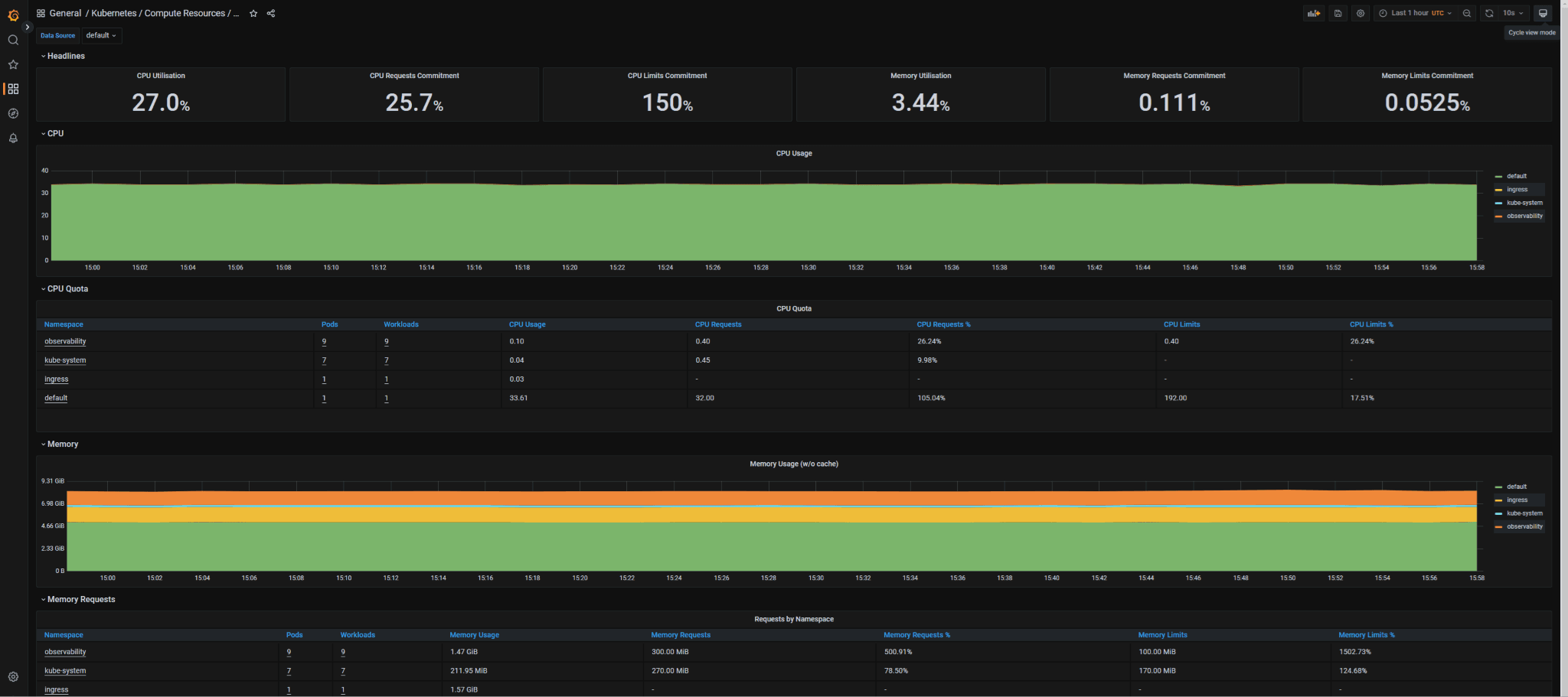
Task: Click the Data Source variable label
Action: (58, 35)
